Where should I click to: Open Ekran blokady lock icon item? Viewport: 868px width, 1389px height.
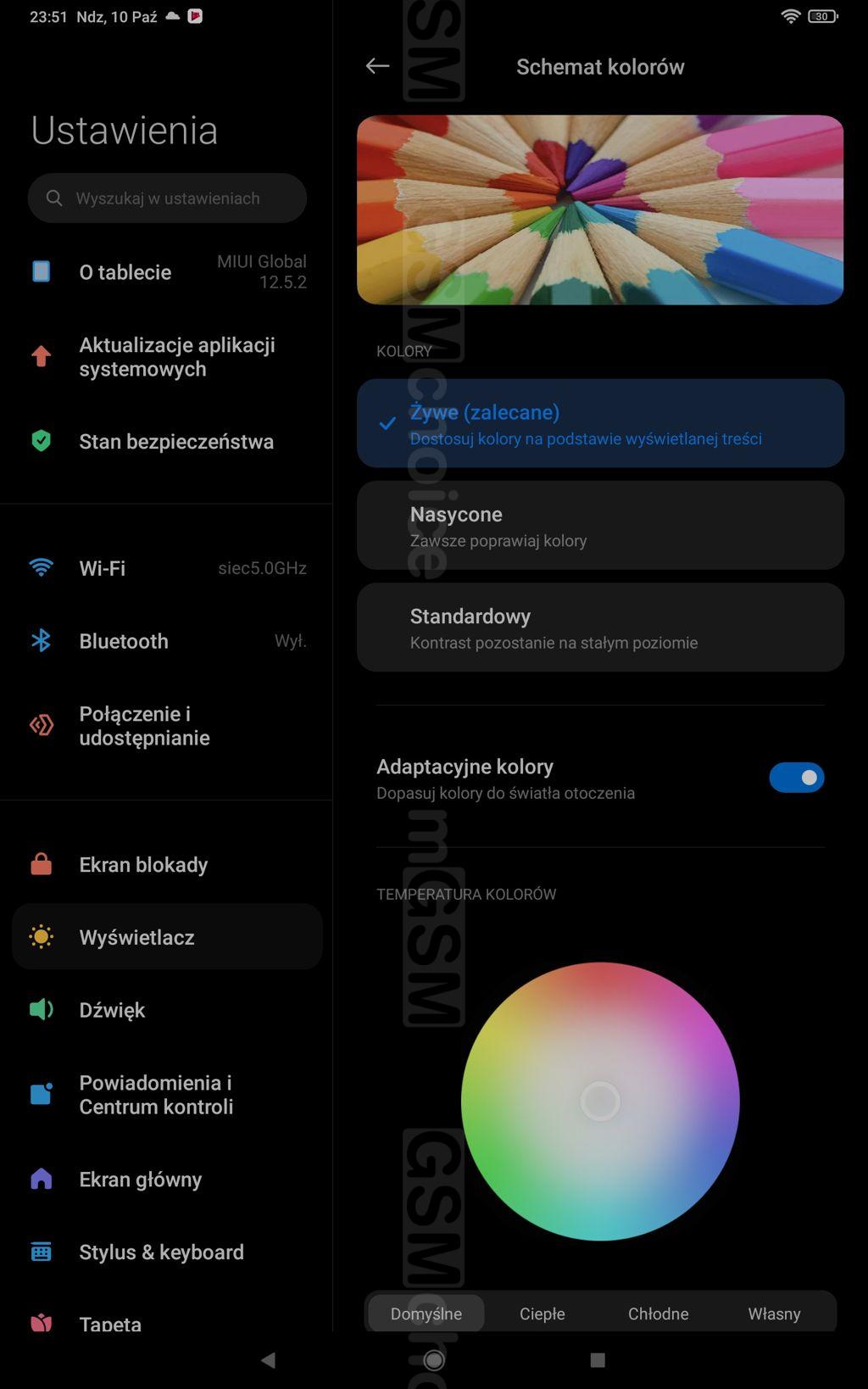click(41, 864)
